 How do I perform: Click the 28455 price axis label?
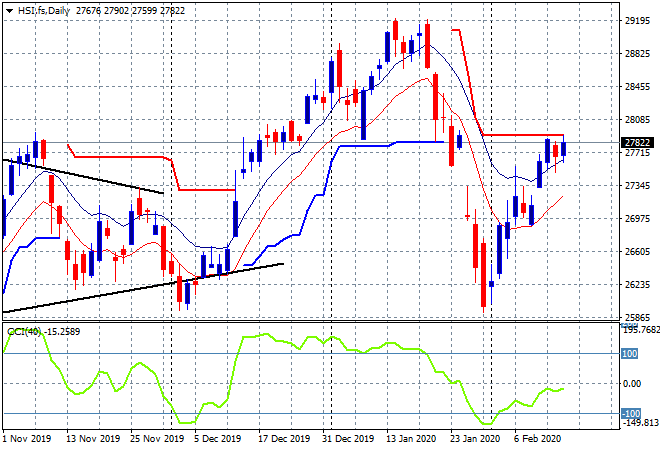[x=637, y=87]
